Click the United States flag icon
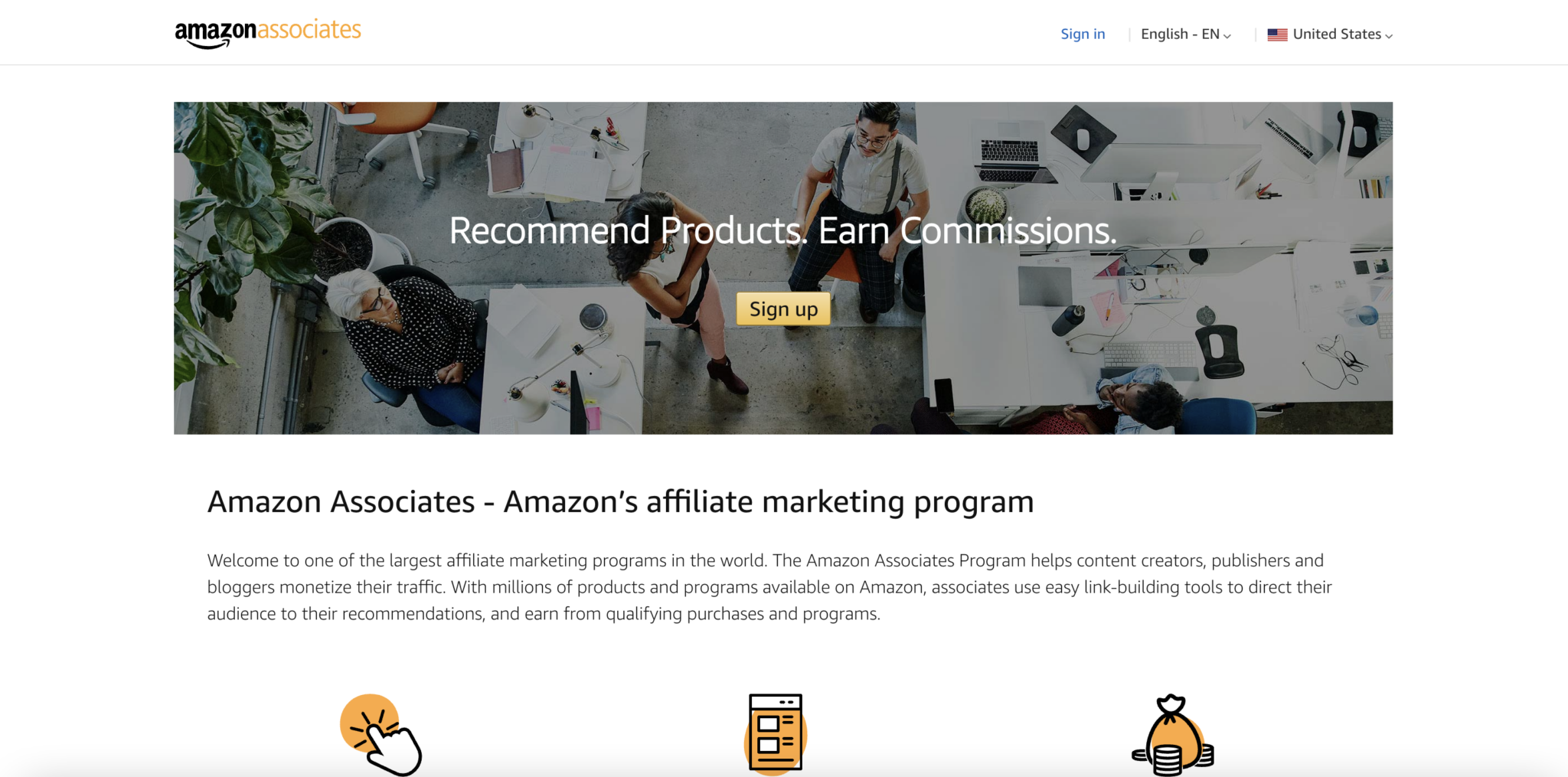1568x777 pixels. pyautogui.click(x=1277, y=34)
